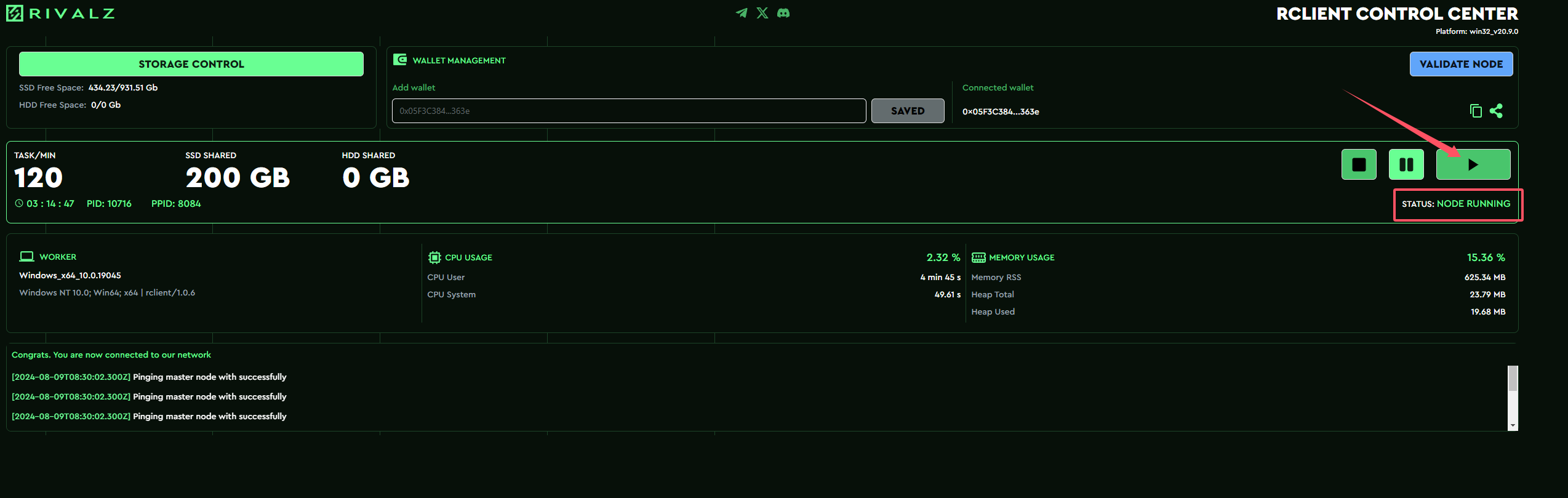Click Platform: win32_v20.9.0 text
This screenshot has width=1568, height=498.
tap(1477, 31)
